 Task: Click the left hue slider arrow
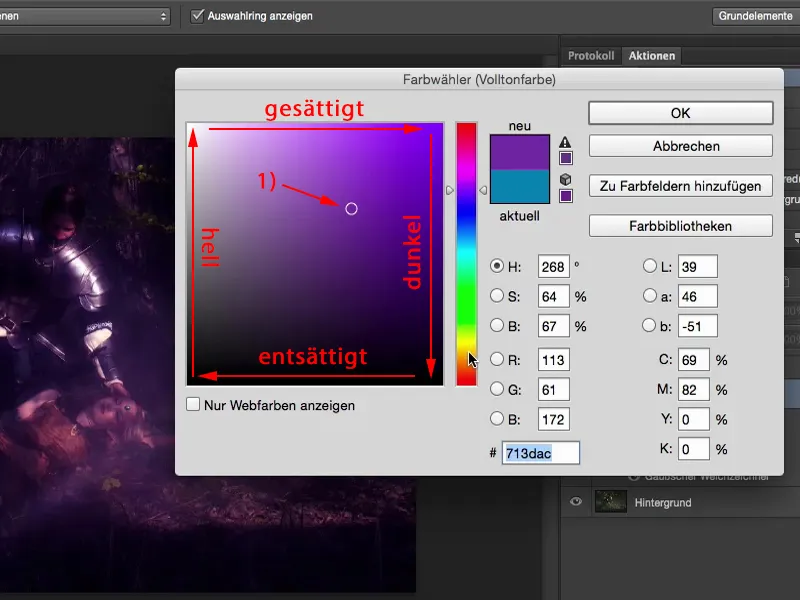click(x=449, y=190)
